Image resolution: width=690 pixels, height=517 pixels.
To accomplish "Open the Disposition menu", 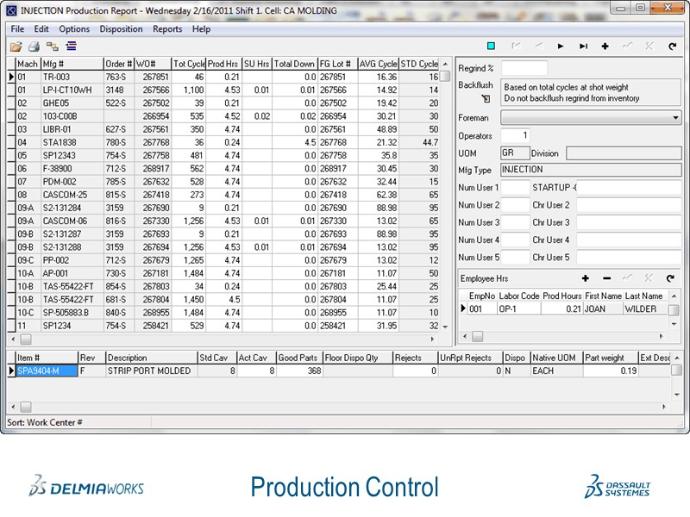I will (x=121, y=29).
